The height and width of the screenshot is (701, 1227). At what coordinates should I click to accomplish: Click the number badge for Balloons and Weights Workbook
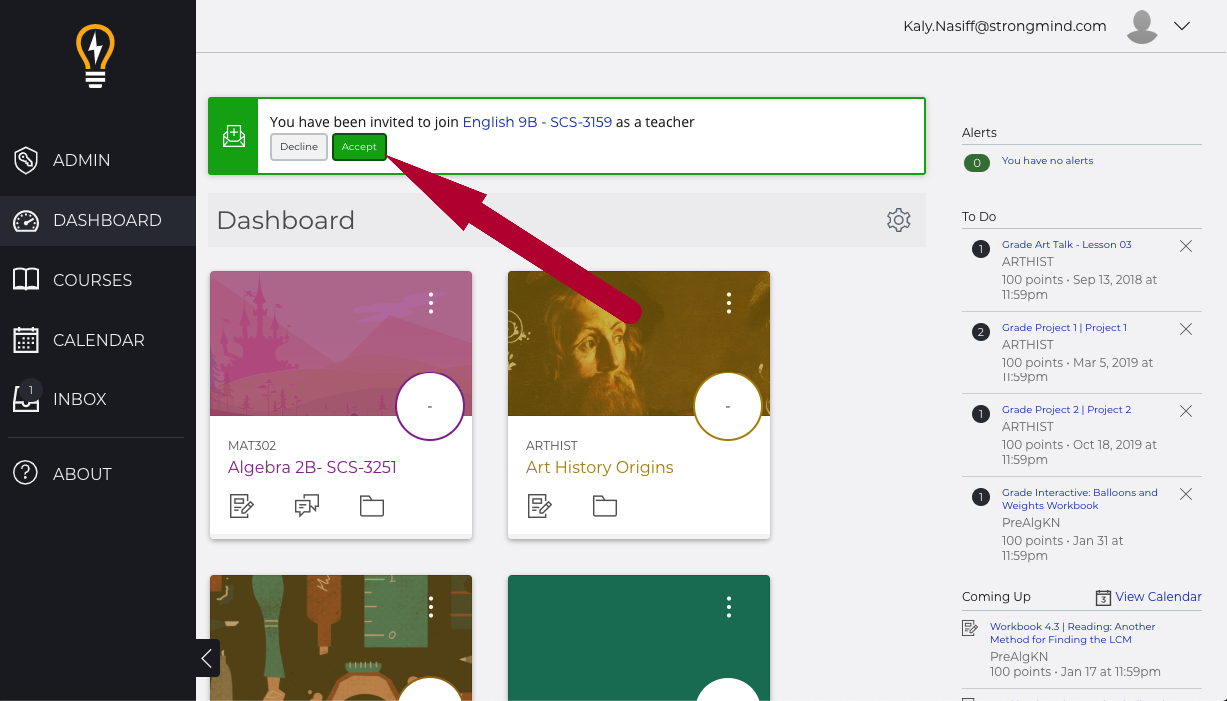click(981, 496)
